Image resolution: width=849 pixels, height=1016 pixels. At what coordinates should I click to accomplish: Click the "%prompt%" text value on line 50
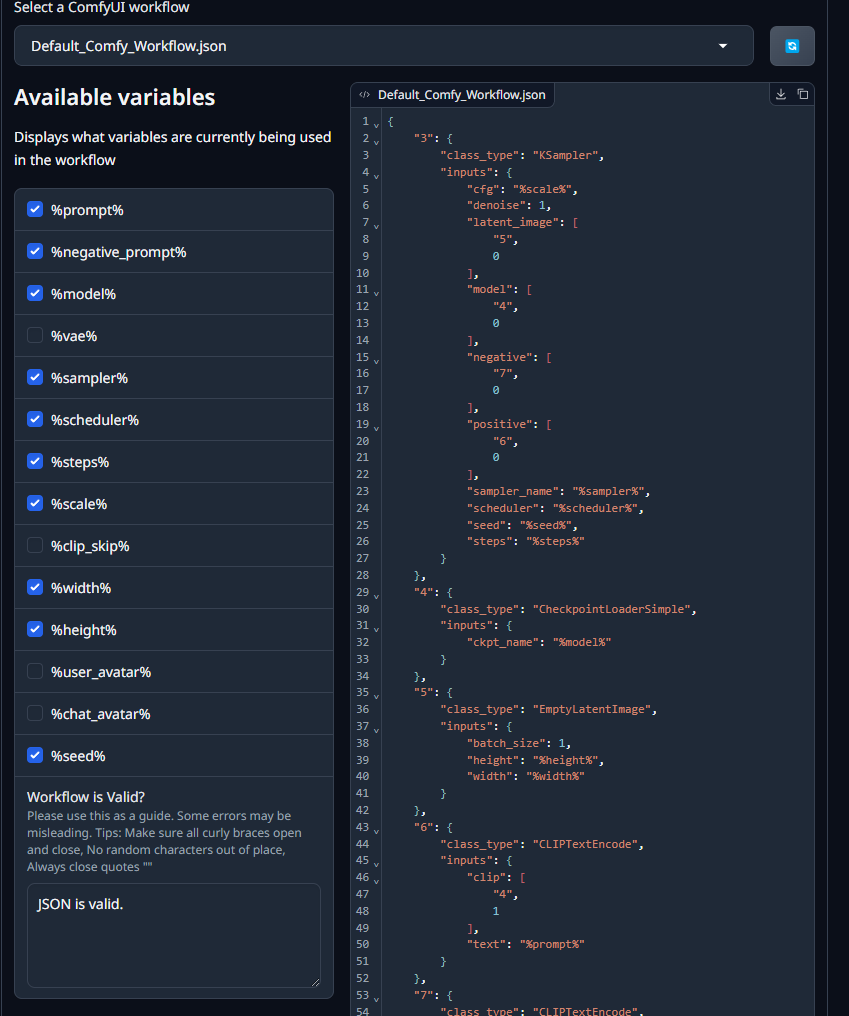[x=552, y=944]
